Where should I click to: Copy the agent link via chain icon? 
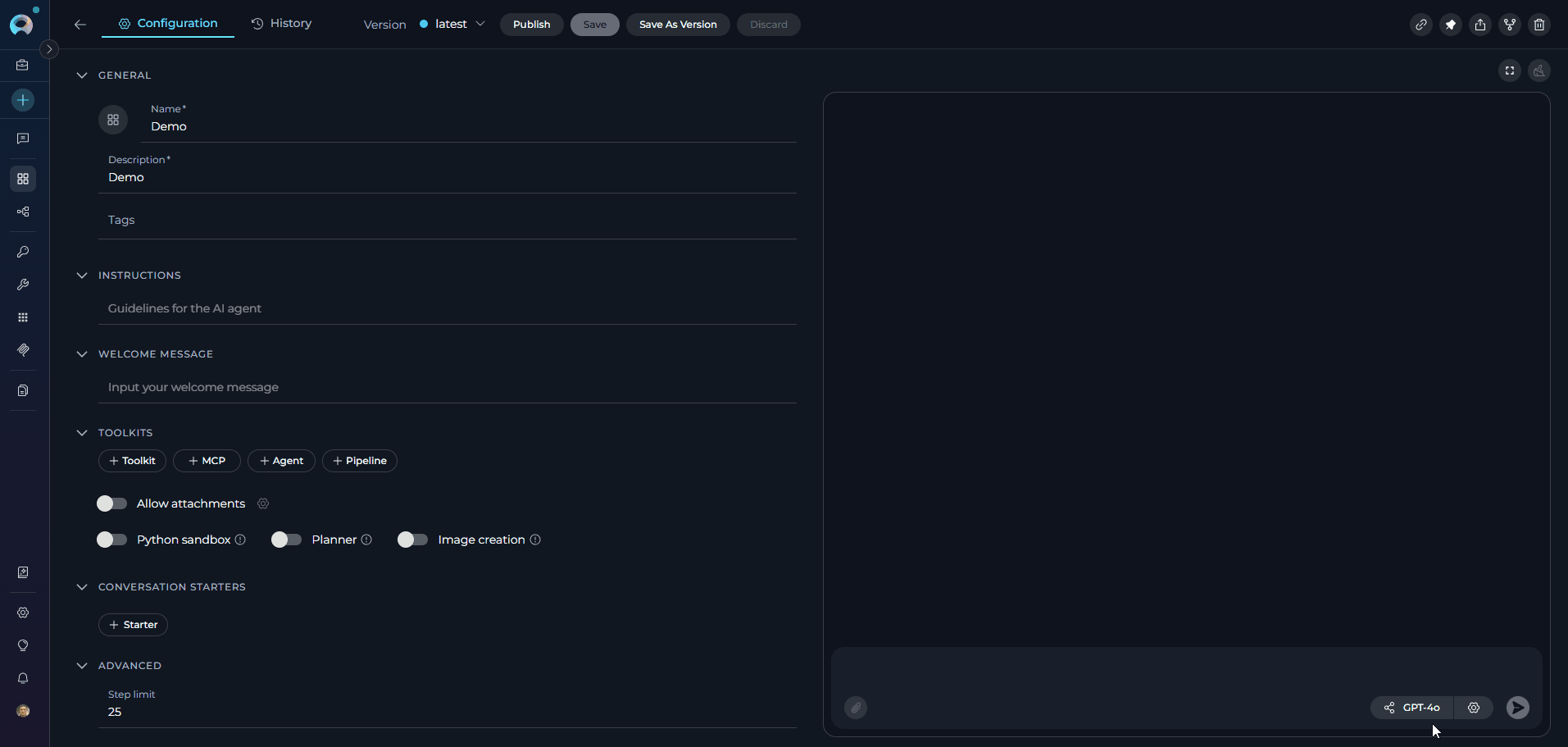click(x=1421, y=25)
